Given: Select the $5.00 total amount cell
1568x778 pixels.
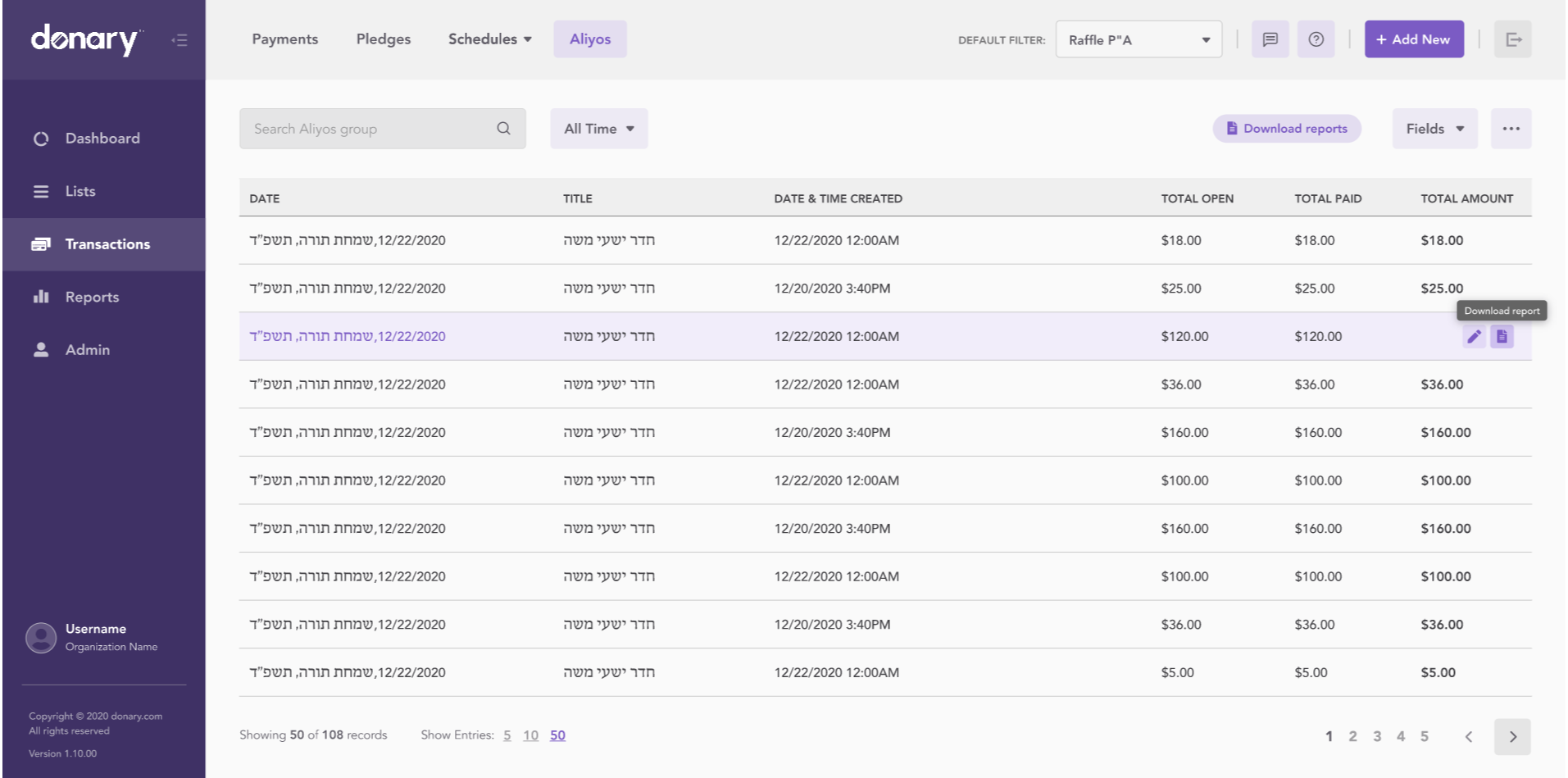Looking at the screenshot, I should (x=1438, y=672).
